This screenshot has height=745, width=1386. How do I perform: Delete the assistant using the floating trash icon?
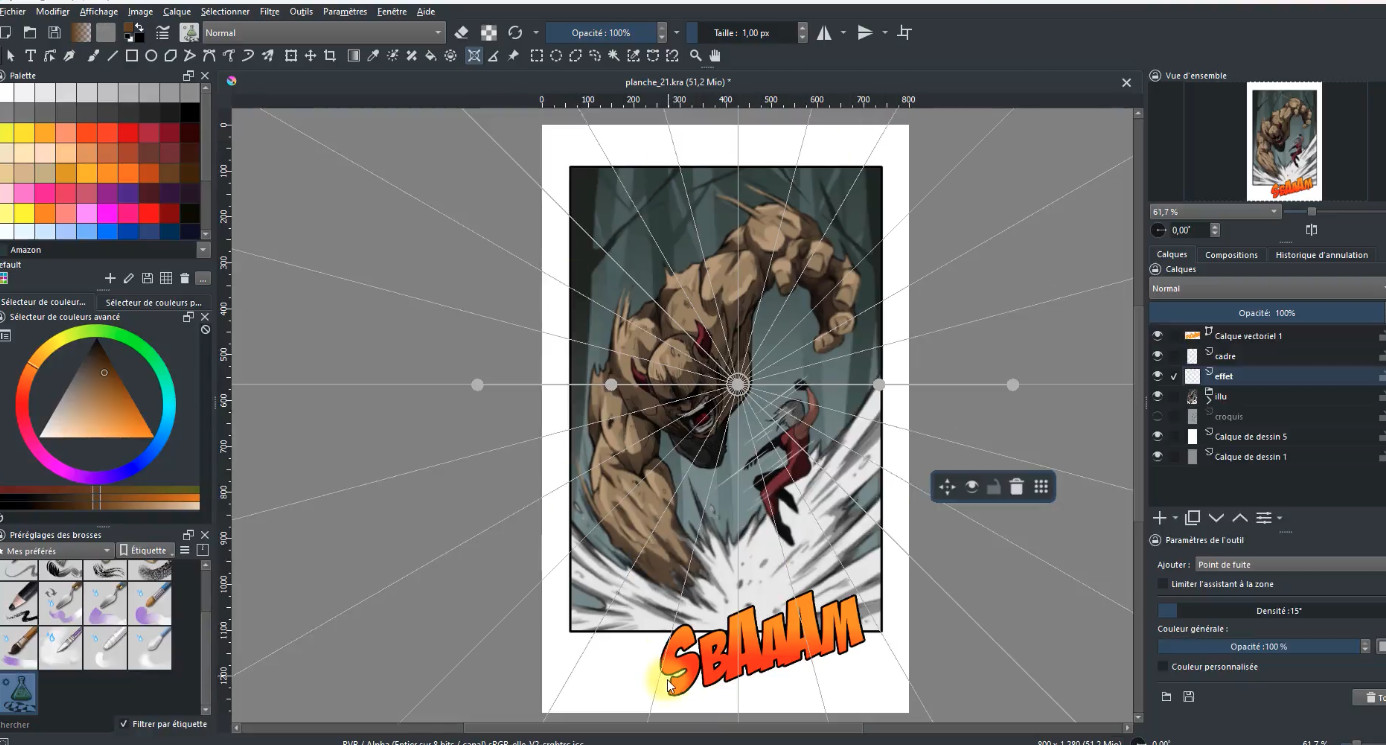point(1017,487)
